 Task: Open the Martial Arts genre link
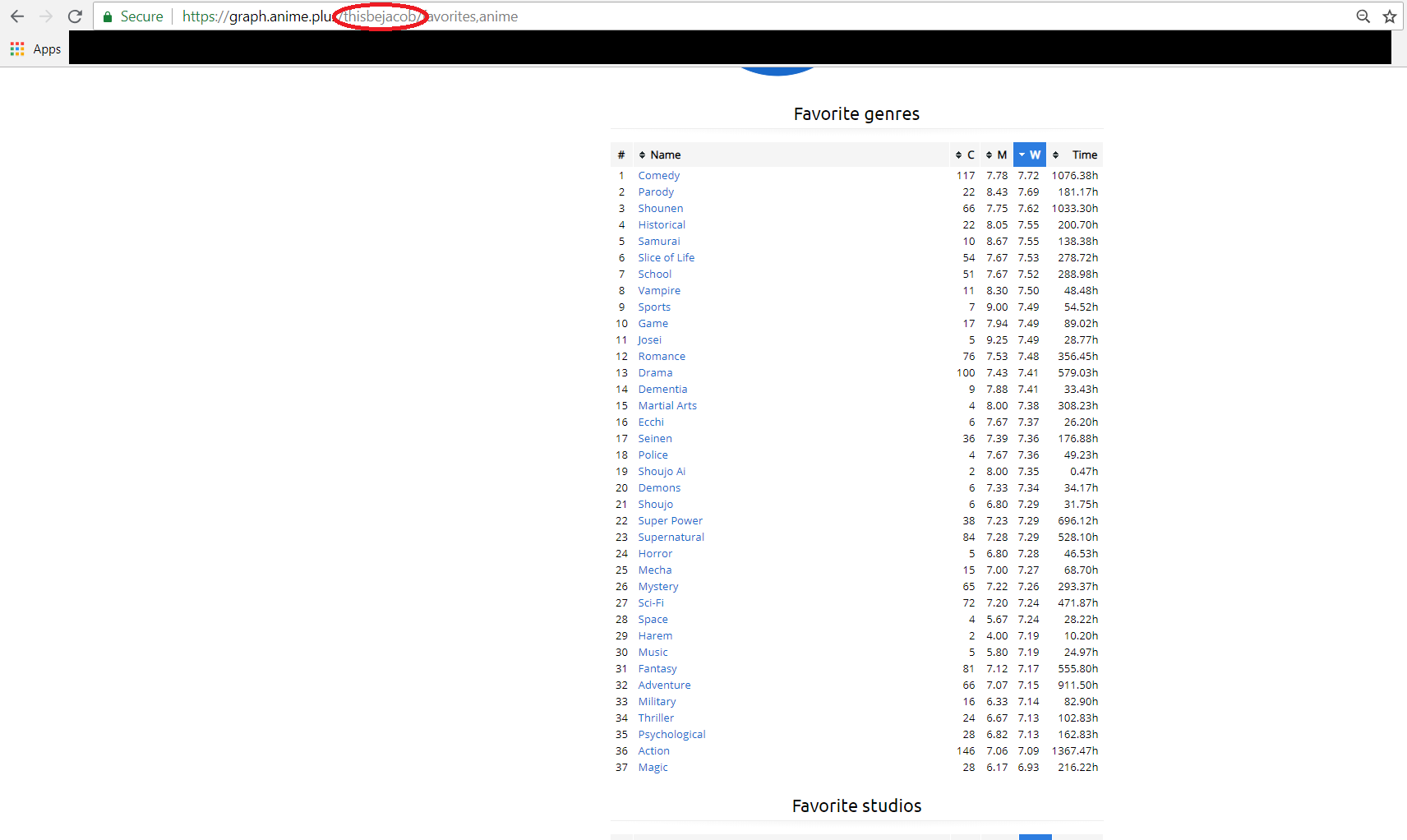click(667, 406)
